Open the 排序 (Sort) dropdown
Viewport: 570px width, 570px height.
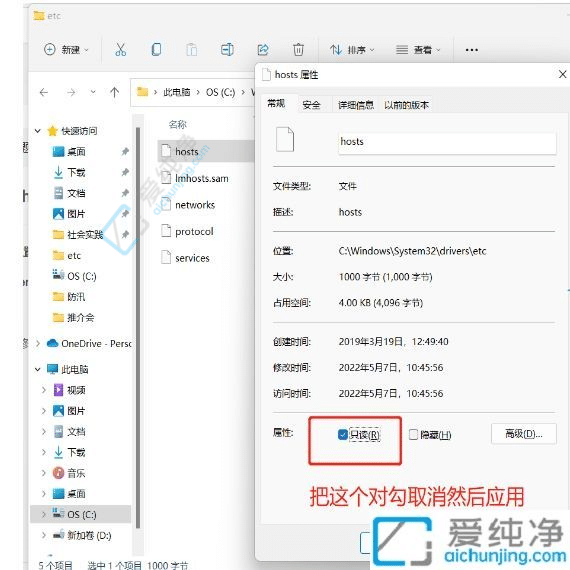pos(352,49)
